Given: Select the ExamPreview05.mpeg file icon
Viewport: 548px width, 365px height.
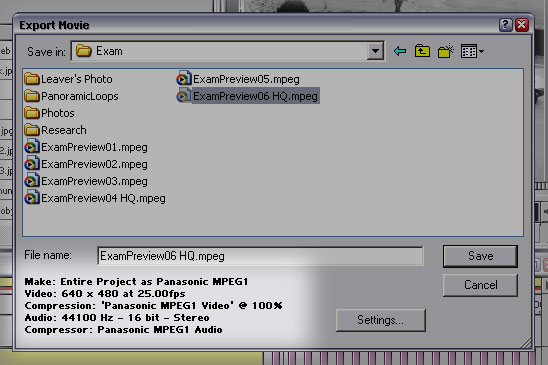Looking at the screenshot, I should click(184, 79).
